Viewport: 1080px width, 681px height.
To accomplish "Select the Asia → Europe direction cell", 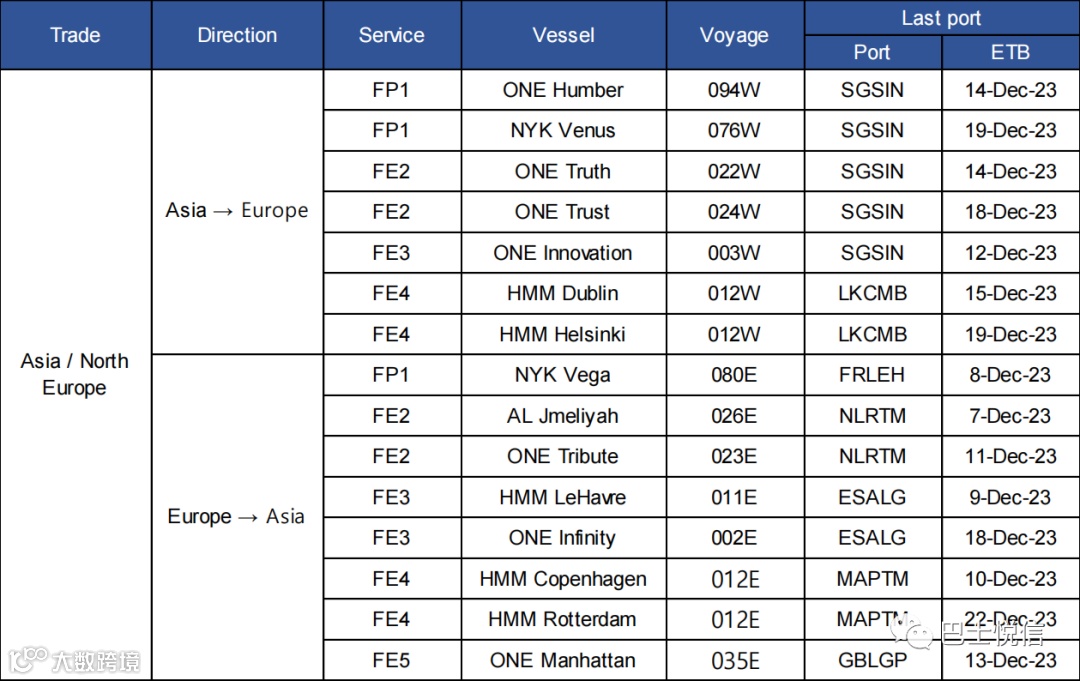I will point(238,211).
